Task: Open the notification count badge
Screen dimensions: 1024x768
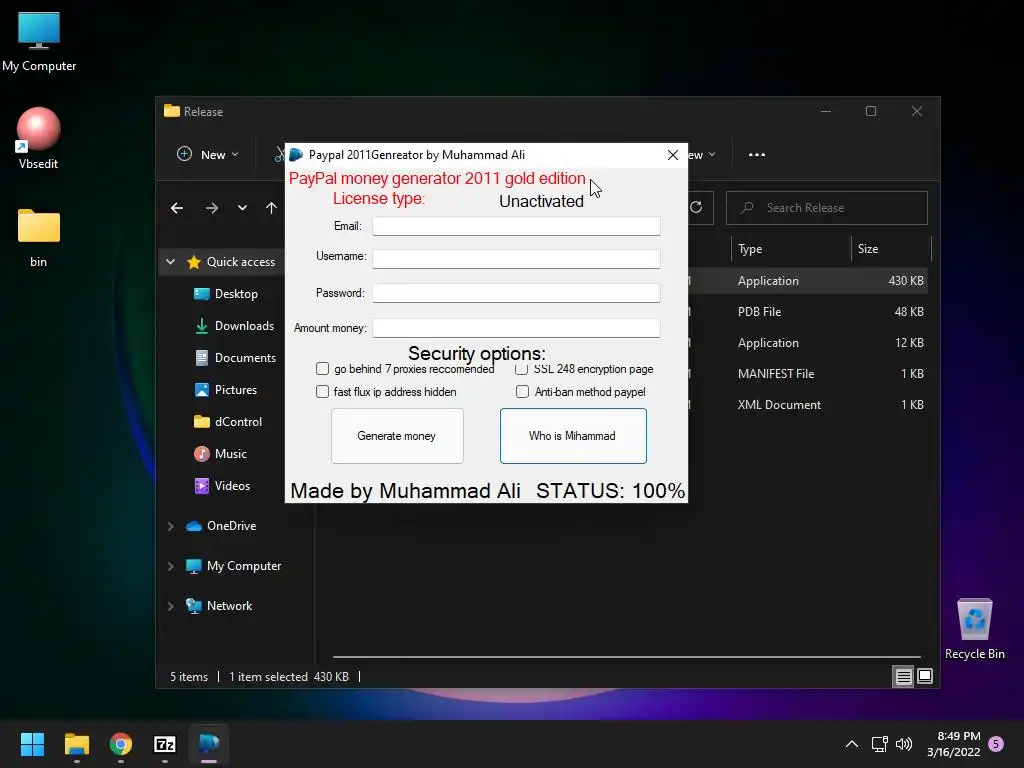Action: [996, 744]
